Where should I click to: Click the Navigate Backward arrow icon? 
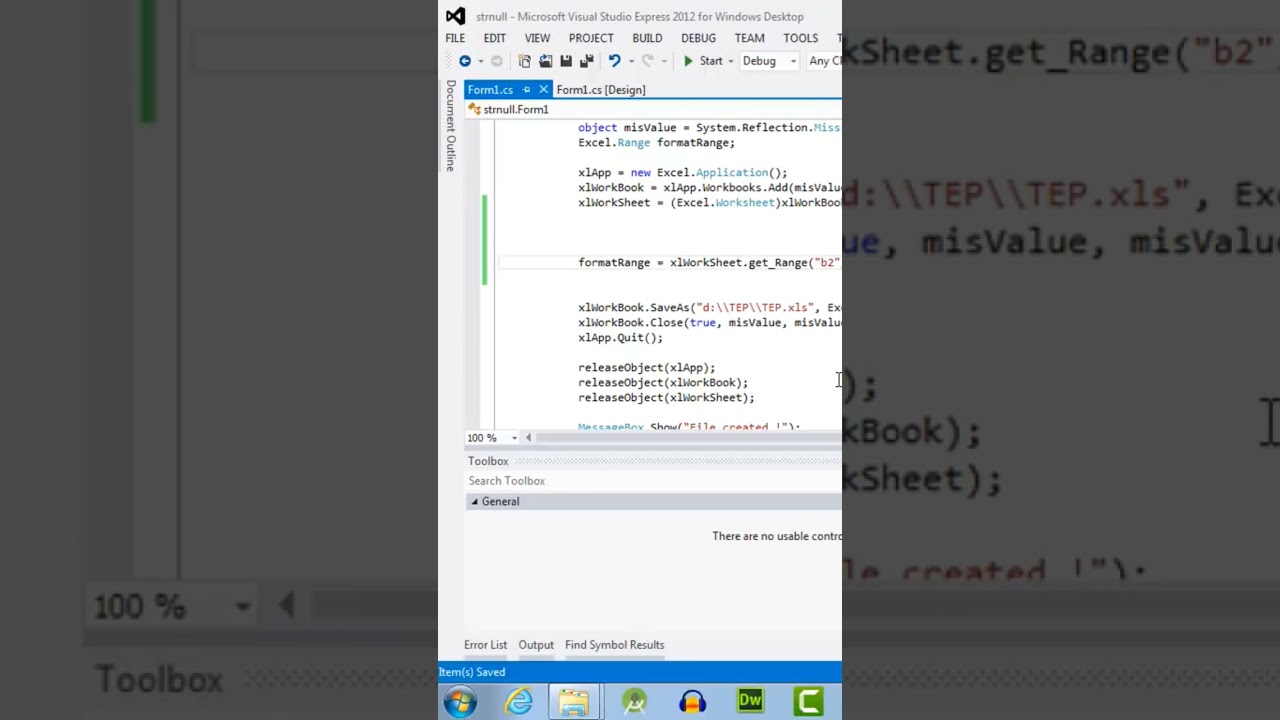(x=465, y=61)
